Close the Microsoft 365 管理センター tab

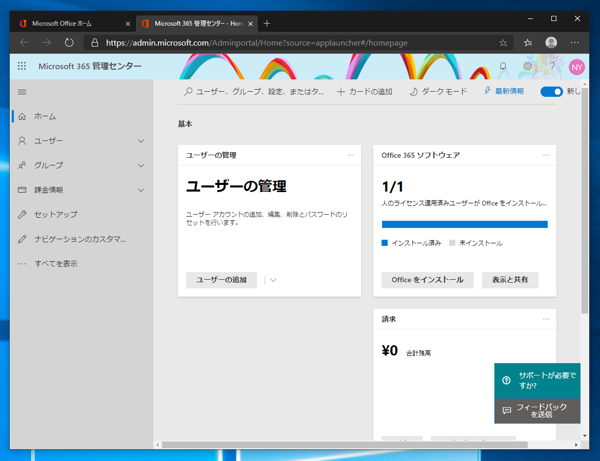click(250, 24)
